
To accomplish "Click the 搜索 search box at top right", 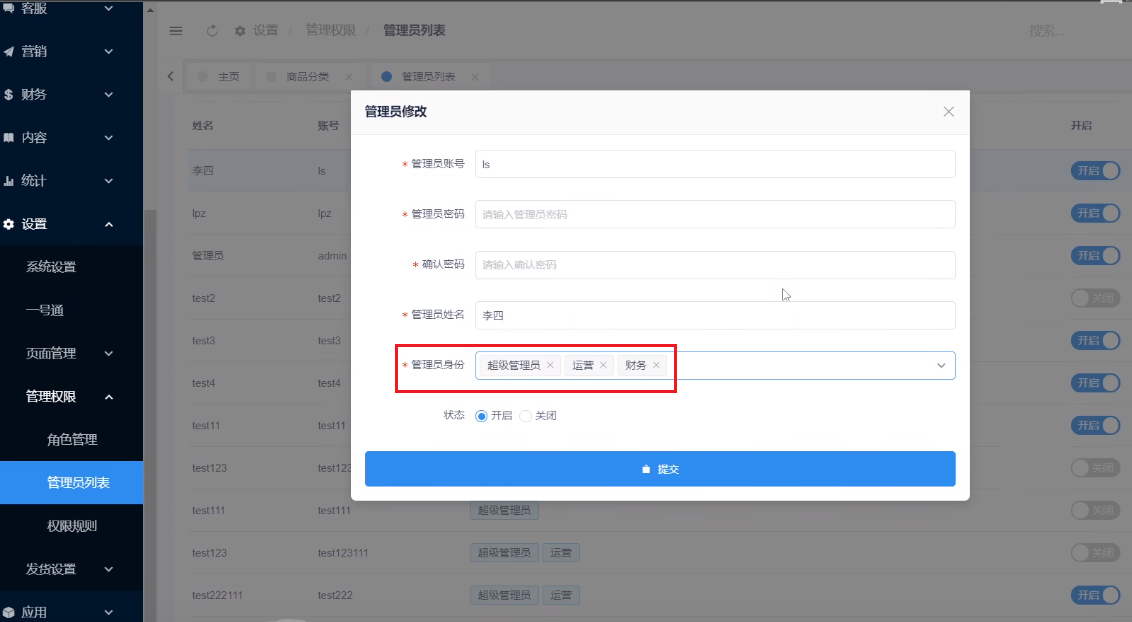I will point(1046,31).
